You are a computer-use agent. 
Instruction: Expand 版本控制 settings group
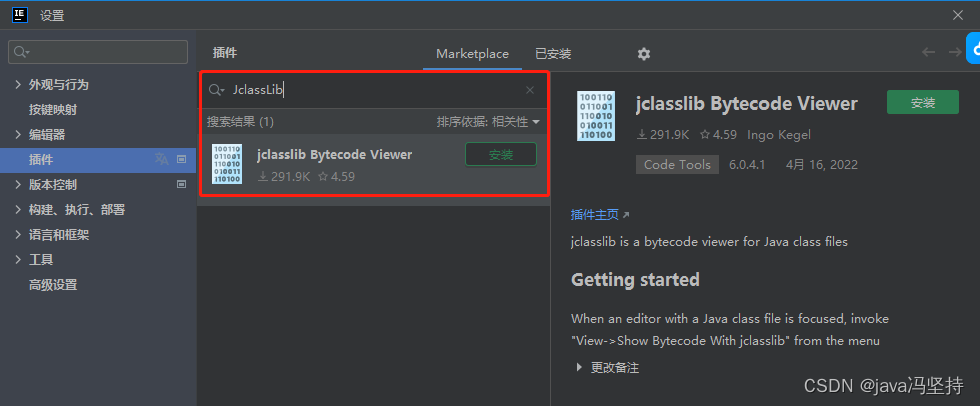tap(18, 184)
